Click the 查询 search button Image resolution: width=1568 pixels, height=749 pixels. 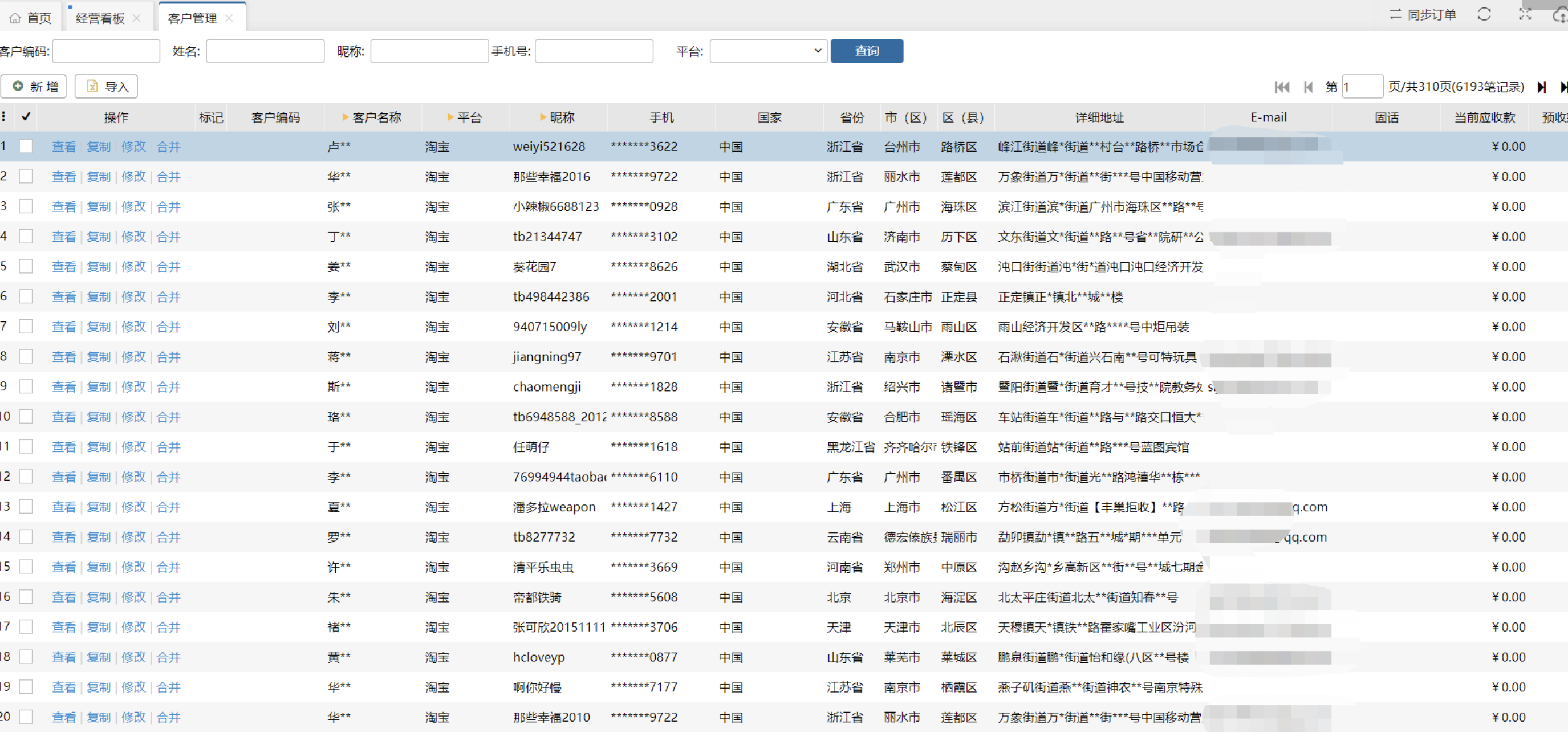pyautogui.click(x=867, y=51)
